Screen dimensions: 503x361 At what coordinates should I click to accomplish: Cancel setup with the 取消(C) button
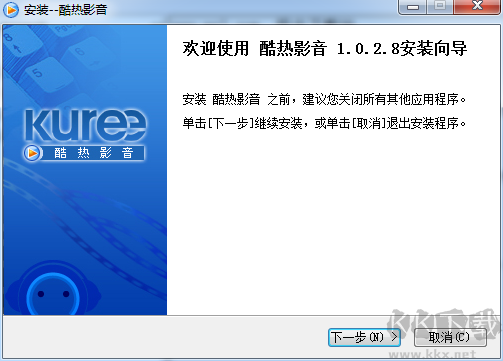450,337
